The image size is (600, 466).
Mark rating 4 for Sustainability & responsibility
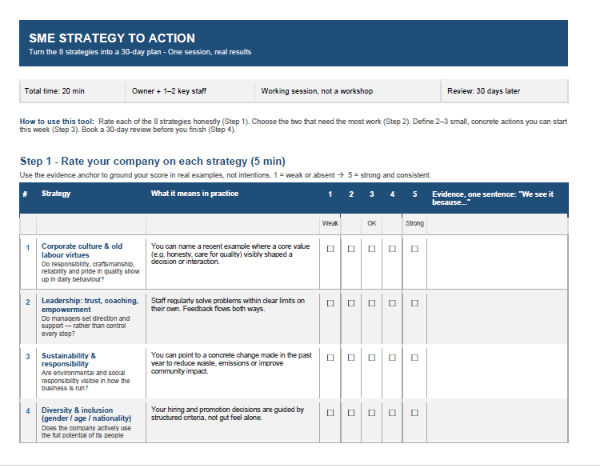click(x=392, y=357)
